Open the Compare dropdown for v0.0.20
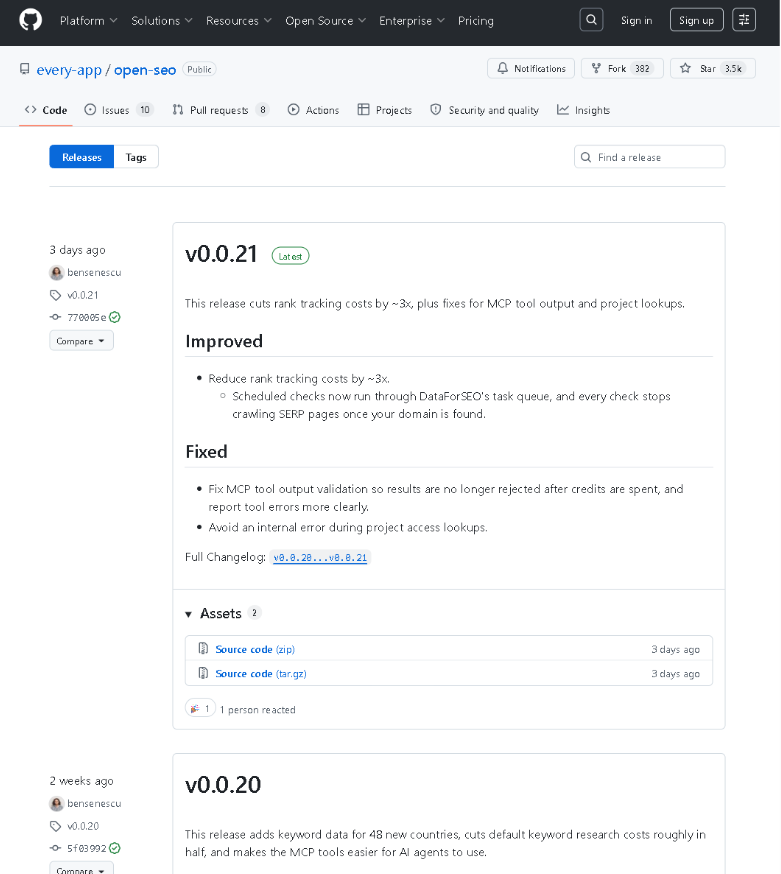 pos(81,868)
